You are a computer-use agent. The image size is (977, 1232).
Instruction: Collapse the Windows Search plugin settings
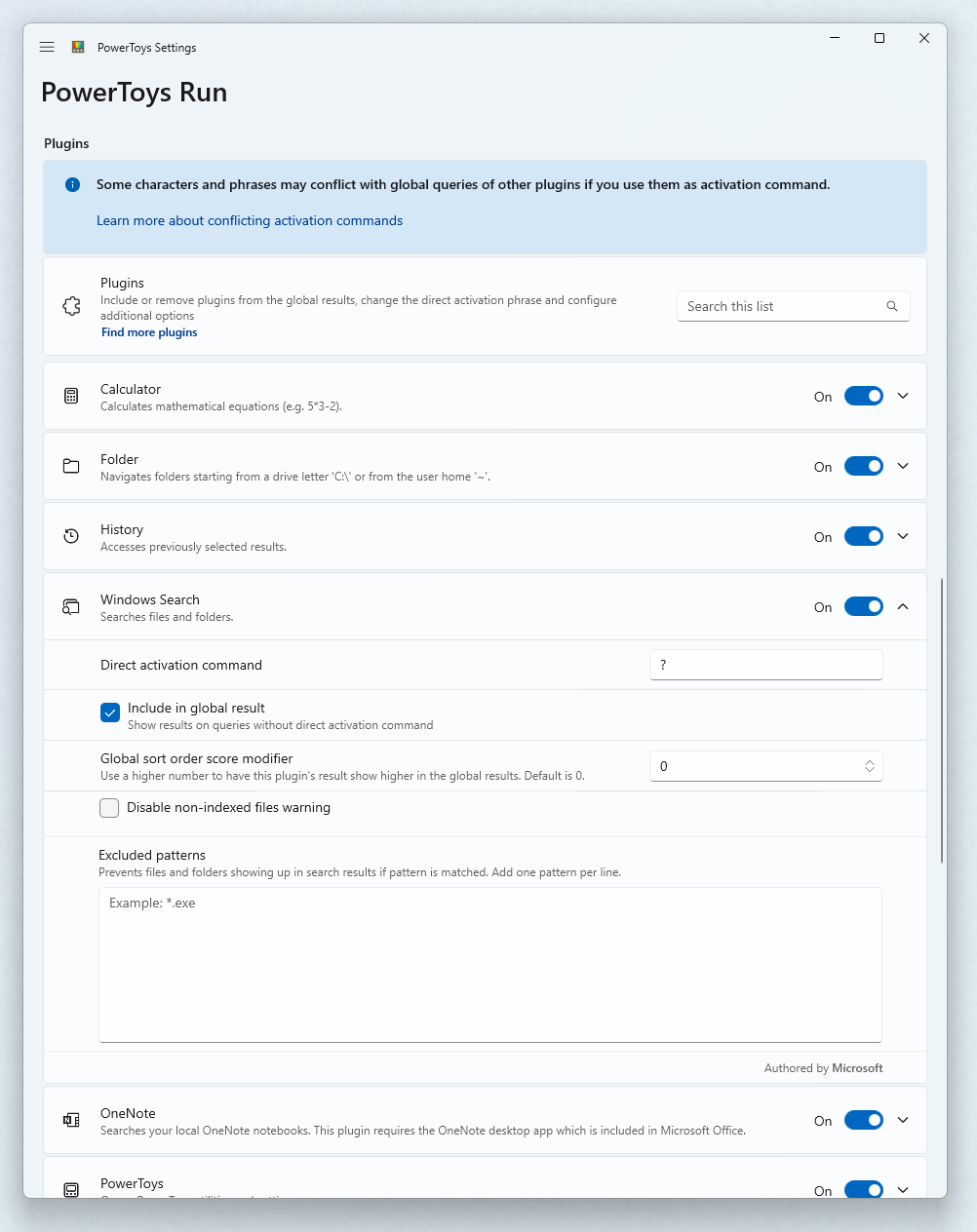pyautogui.click(x=902, y=606)
